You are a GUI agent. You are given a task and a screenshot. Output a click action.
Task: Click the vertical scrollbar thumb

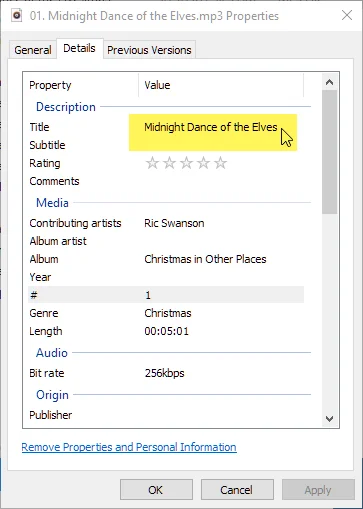click(x=329, y=152)
